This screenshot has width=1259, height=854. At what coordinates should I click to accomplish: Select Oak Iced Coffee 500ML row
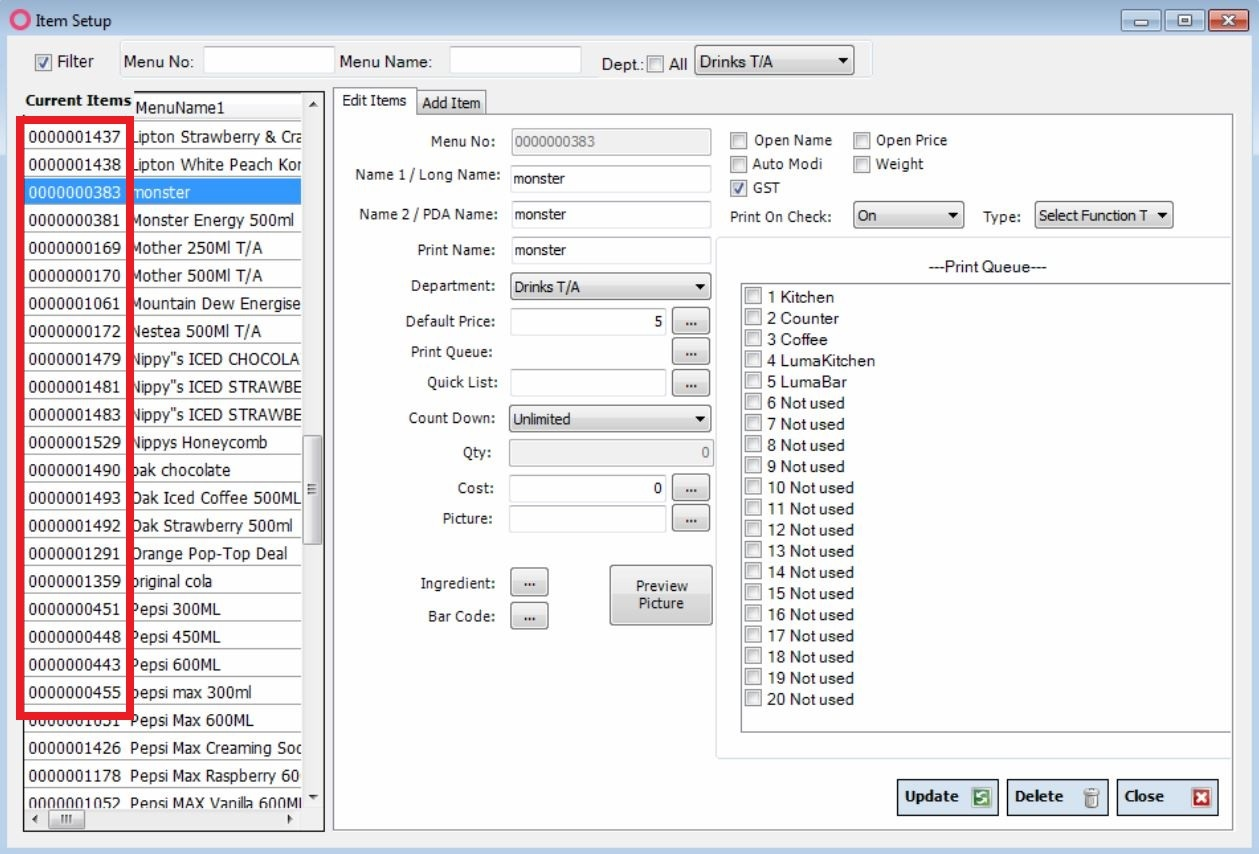[x=162, y=498]
